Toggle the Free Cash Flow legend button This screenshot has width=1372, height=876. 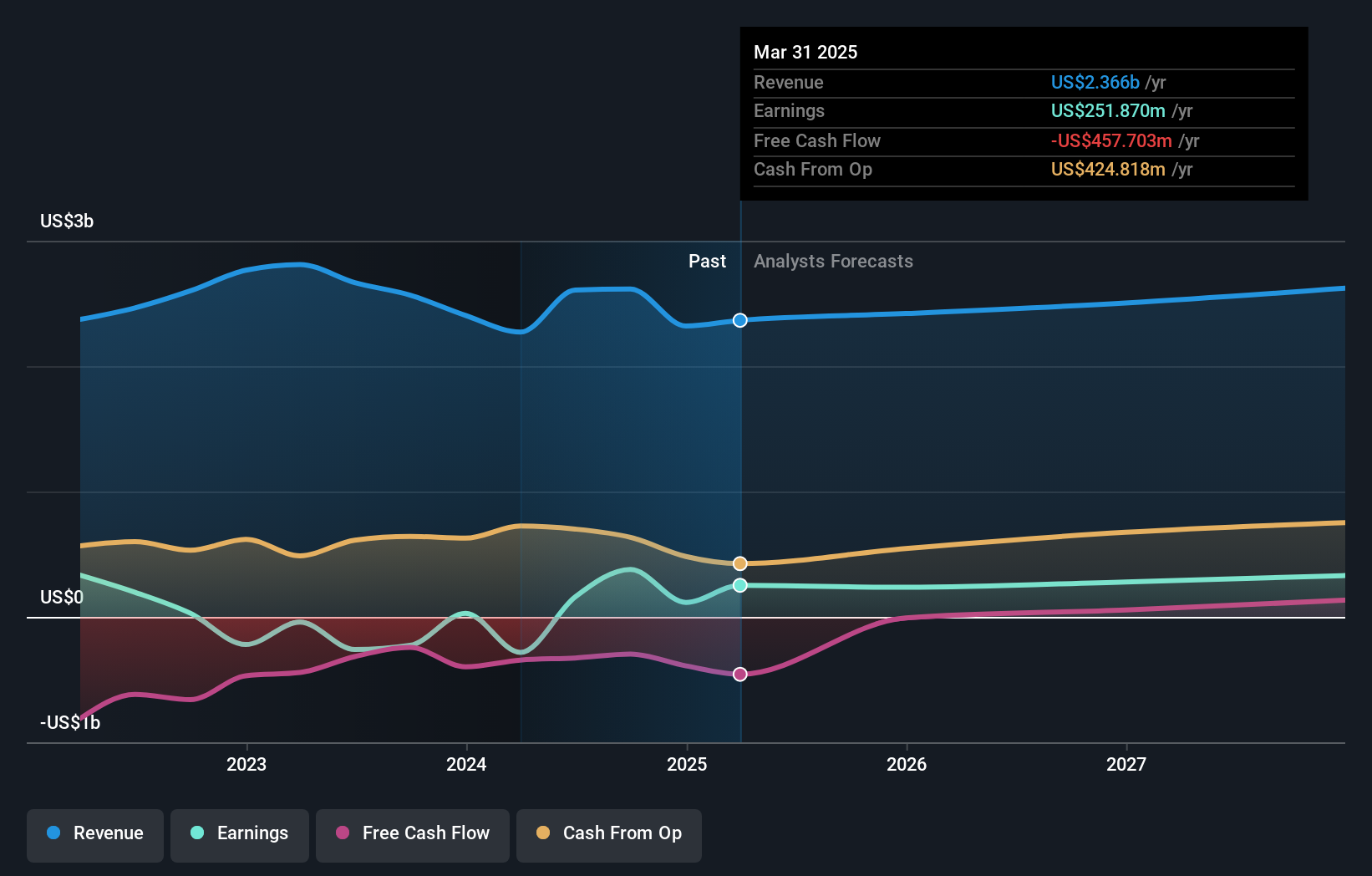(x=413, y=835)
